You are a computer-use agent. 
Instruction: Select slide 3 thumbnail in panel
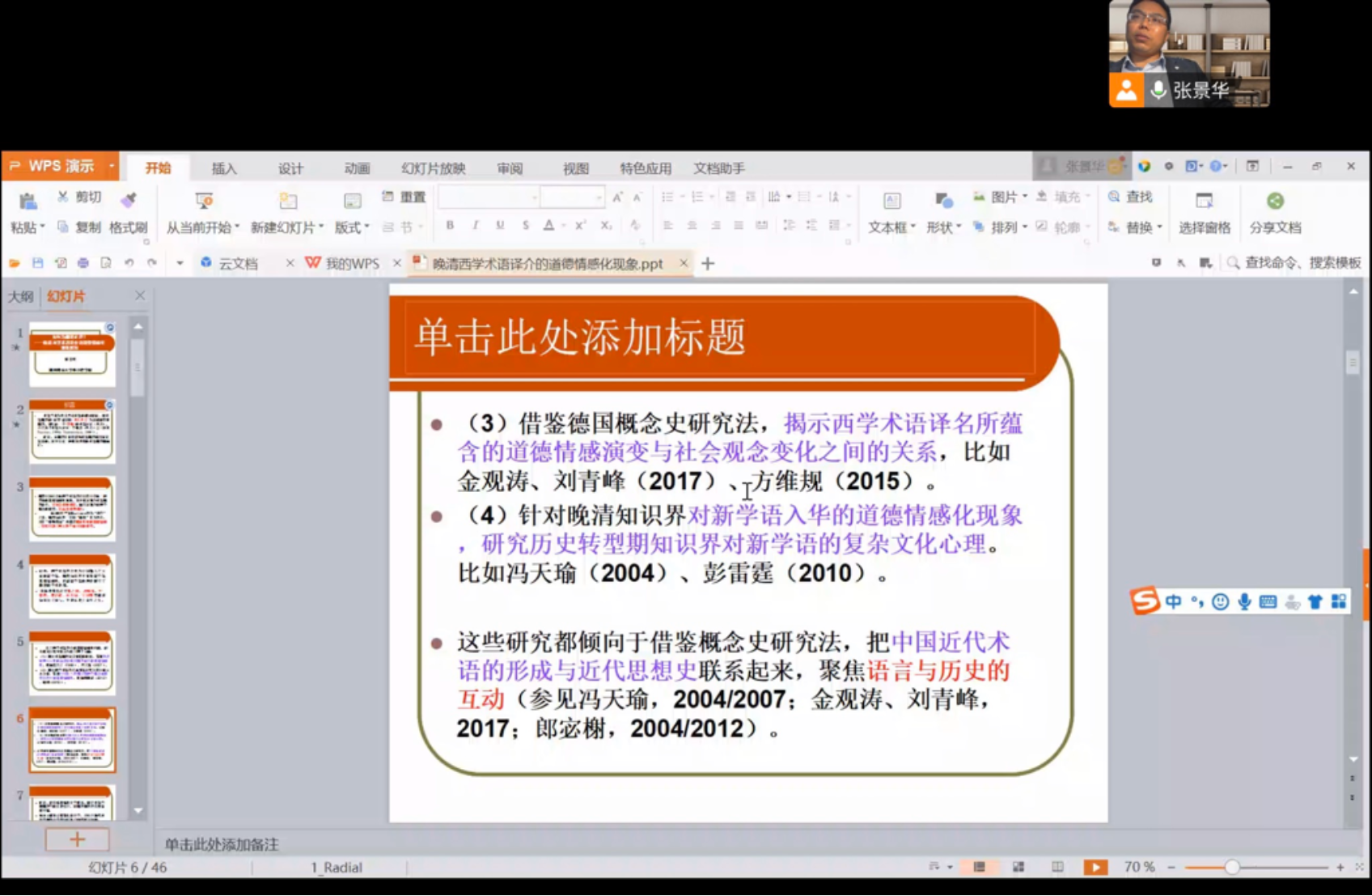click(x=72, y=508)
